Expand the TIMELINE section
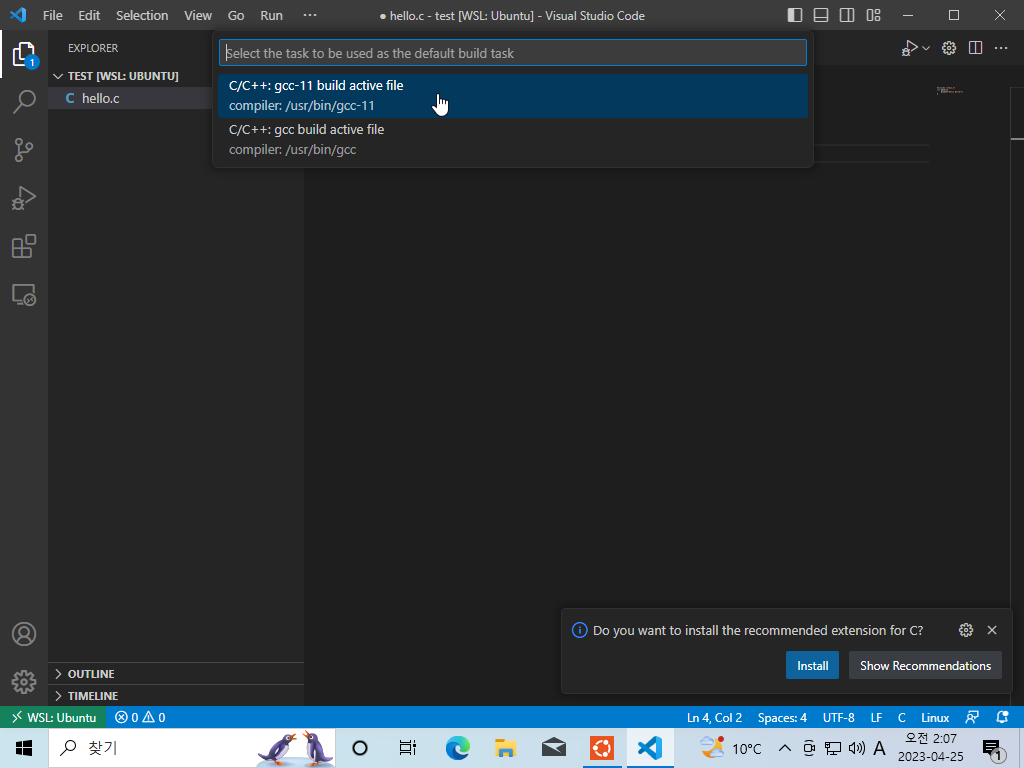 click(93, 696)
